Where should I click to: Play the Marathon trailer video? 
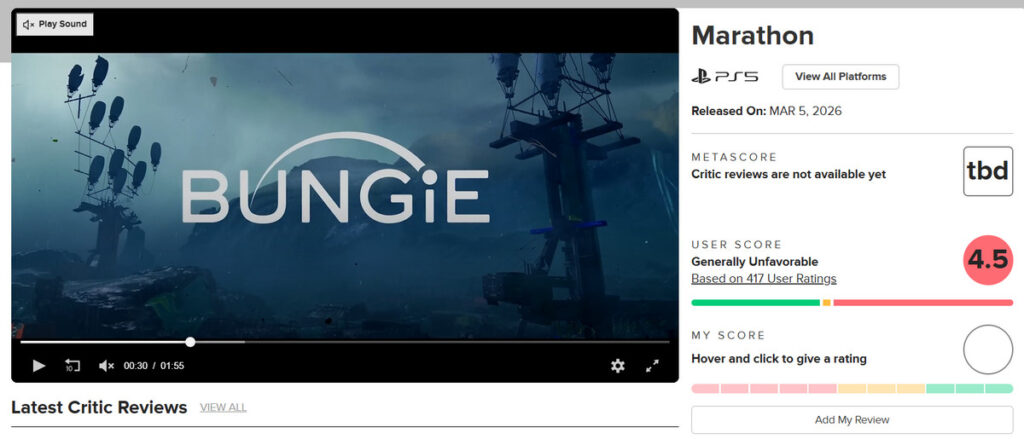(39, 366)
